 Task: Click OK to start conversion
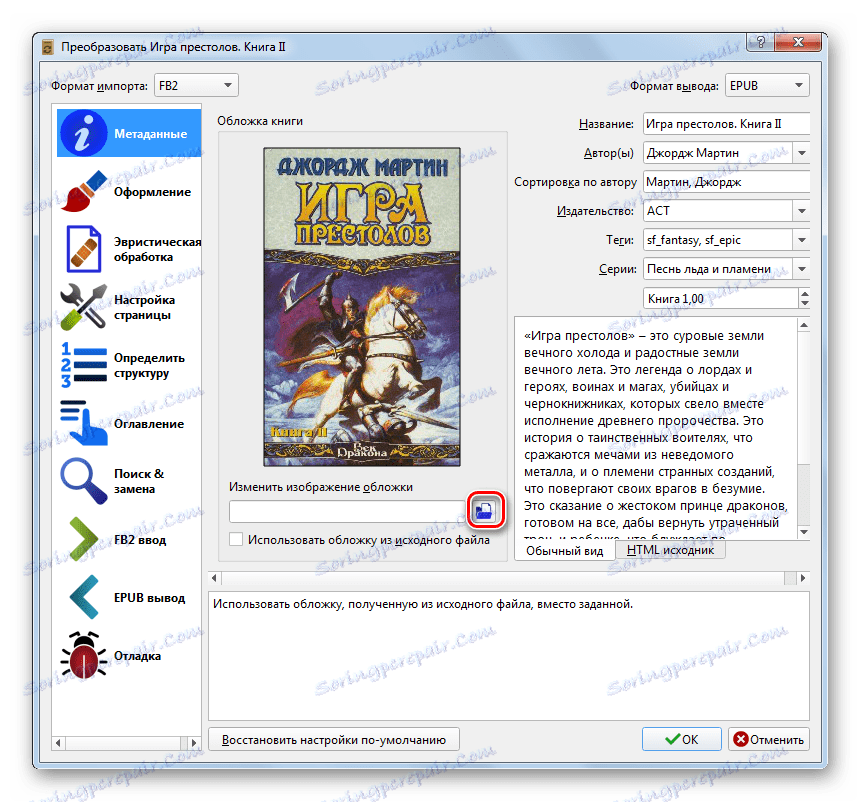pos(681,739)
